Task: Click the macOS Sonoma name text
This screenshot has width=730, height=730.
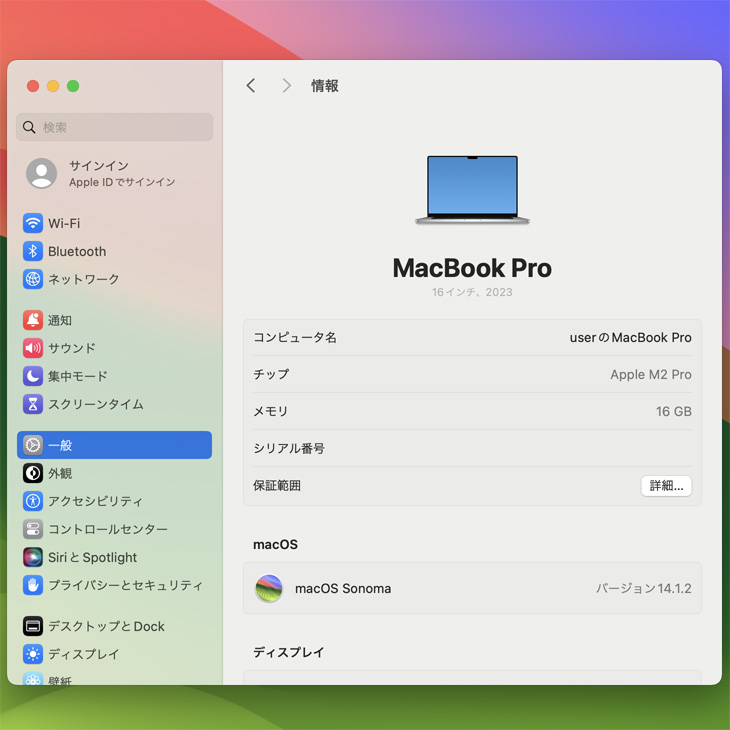Action: [x=343, y=588]
